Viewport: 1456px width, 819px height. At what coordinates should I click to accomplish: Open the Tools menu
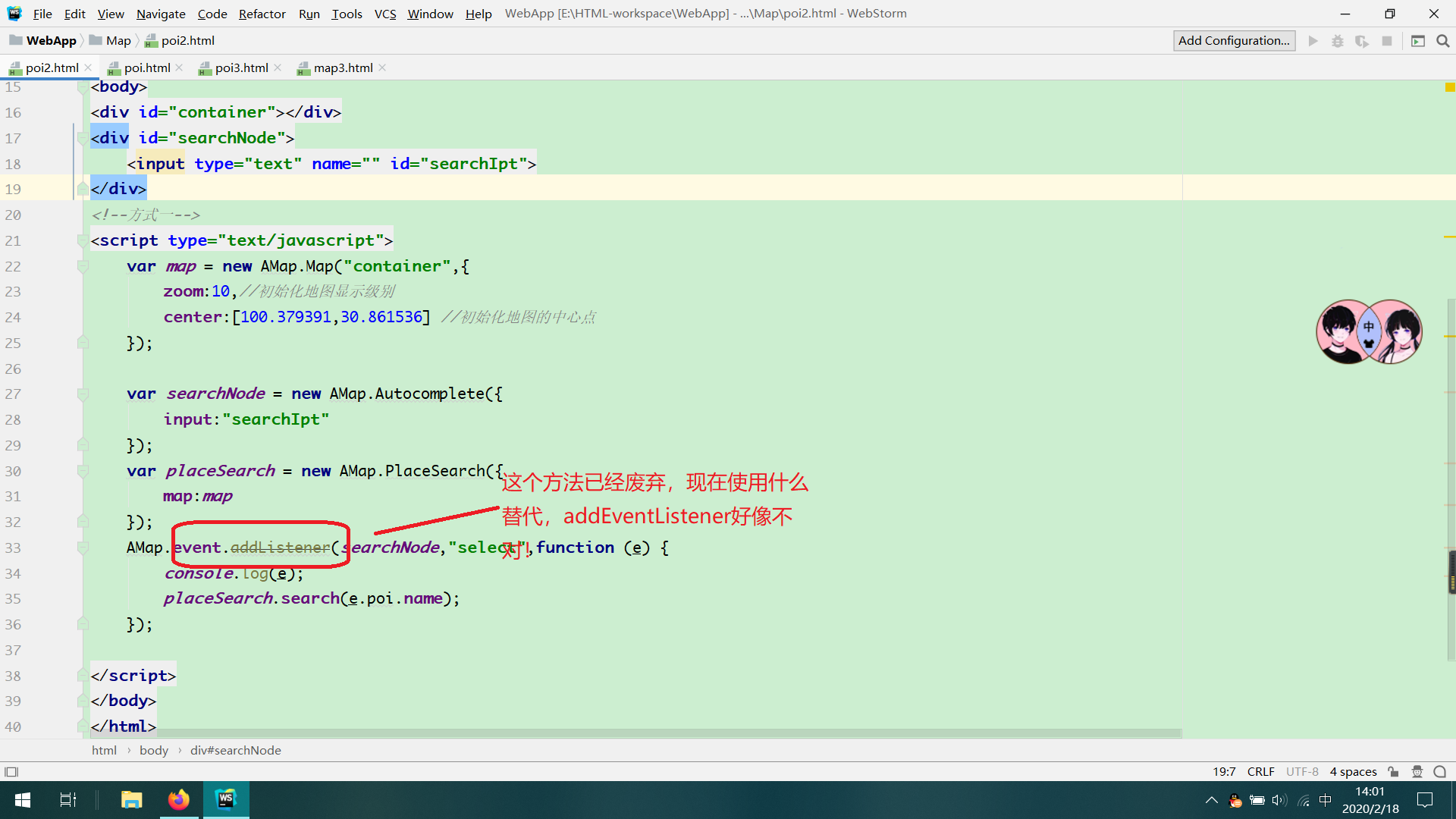point(347,14)
